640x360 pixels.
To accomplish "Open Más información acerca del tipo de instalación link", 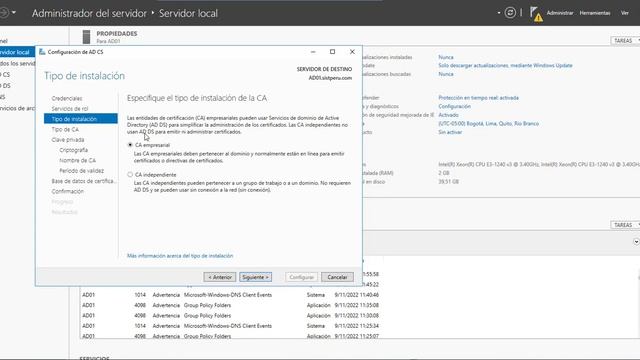I will click(180, 256).
